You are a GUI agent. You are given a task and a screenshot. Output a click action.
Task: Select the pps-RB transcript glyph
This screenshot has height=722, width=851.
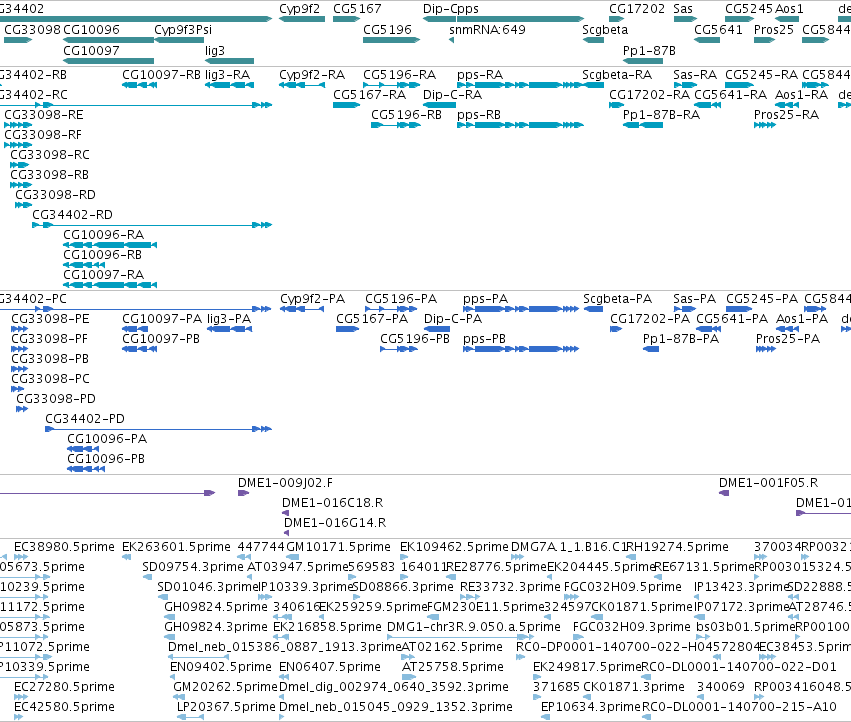520,125
